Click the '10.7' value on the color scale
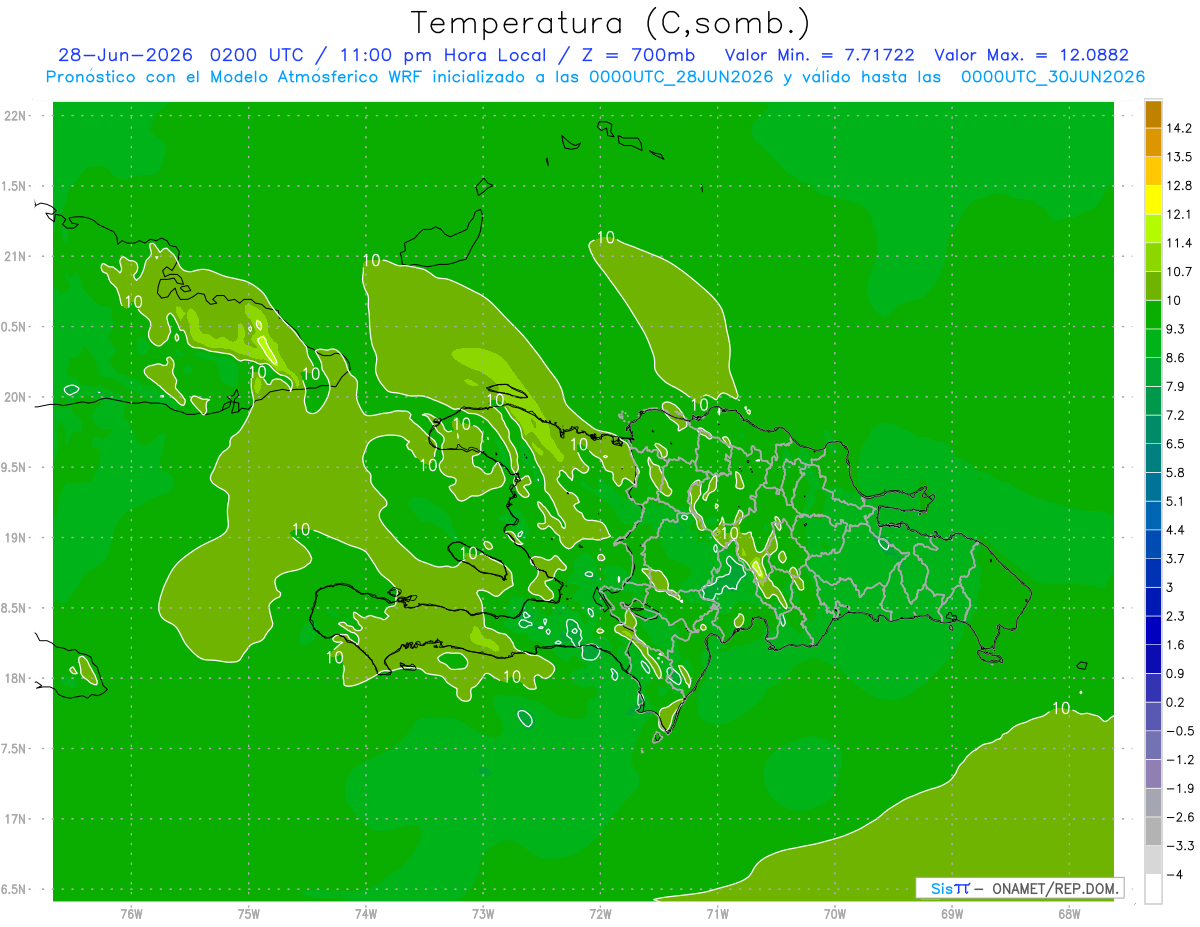 coord(1180,271)
